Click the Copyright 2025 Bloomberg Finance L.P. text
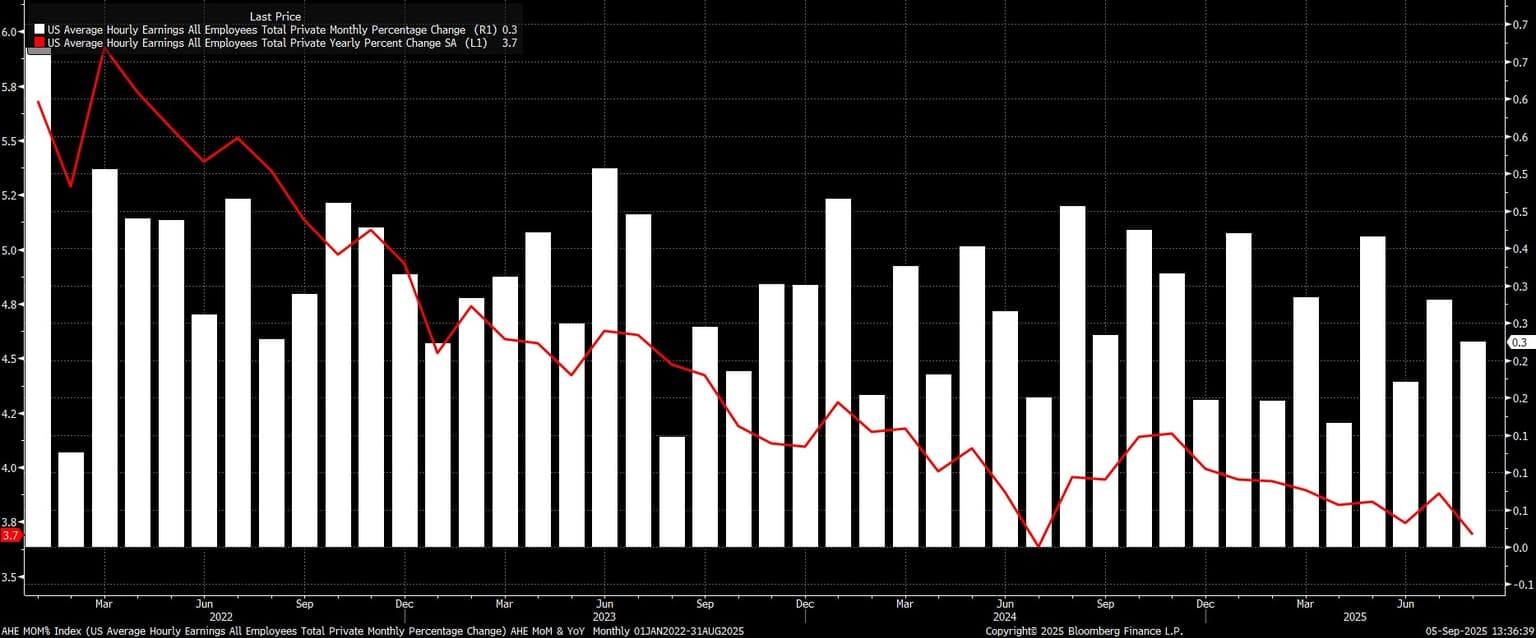The image size is (1536, 638). [x=1083, y=631]
